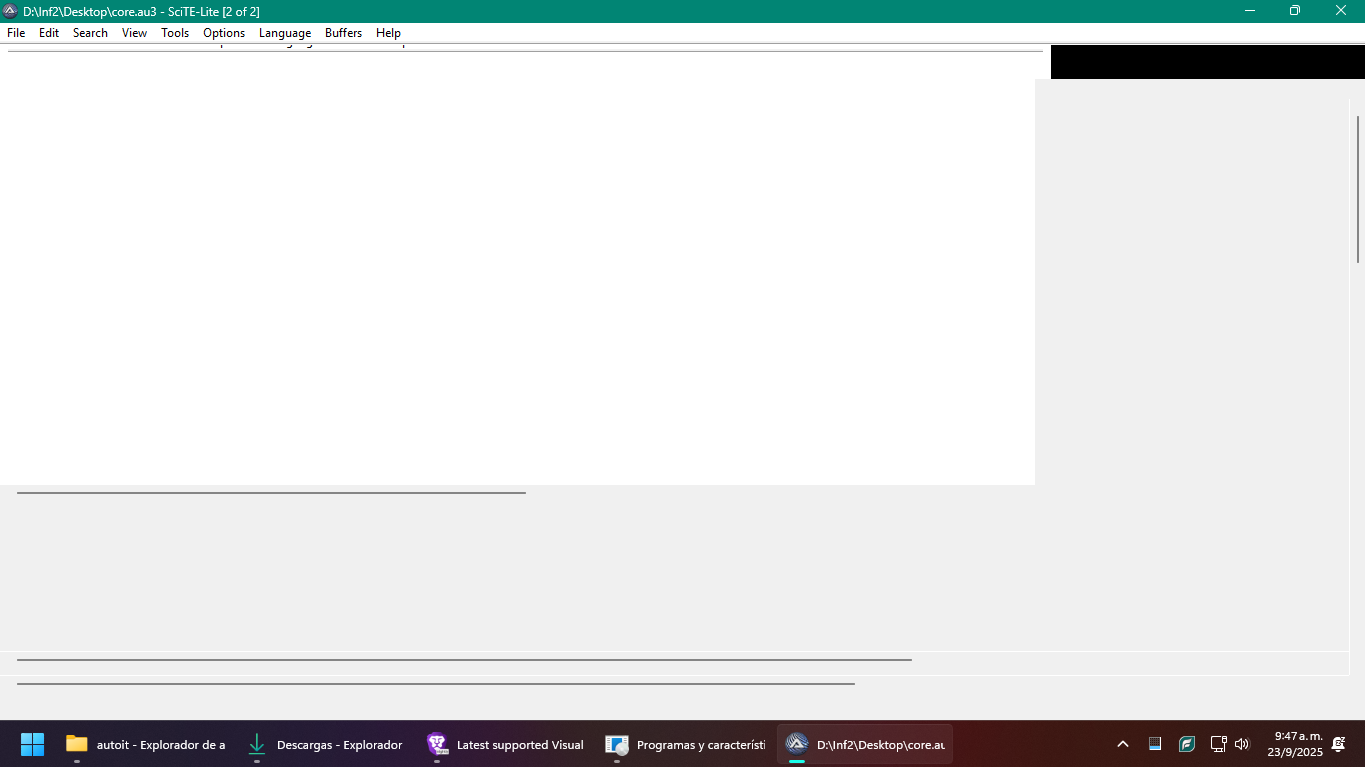Open the Language menu

click(x=285, y=33)
